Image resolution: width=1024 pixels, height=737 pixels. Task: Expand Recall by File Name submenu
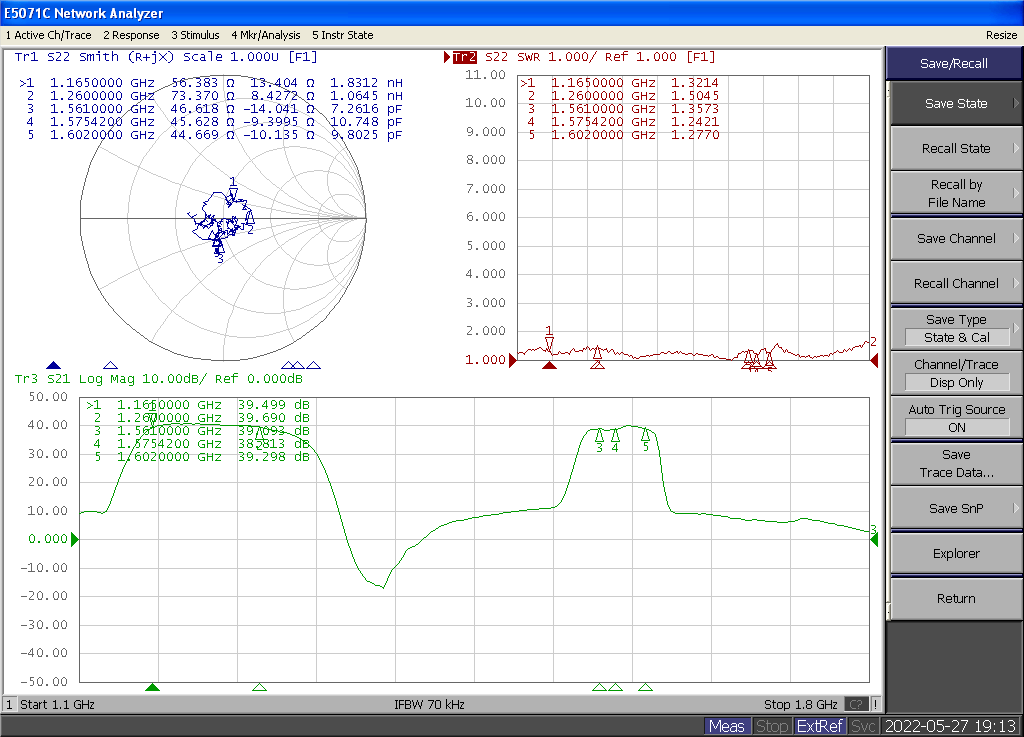coord(957,193)
